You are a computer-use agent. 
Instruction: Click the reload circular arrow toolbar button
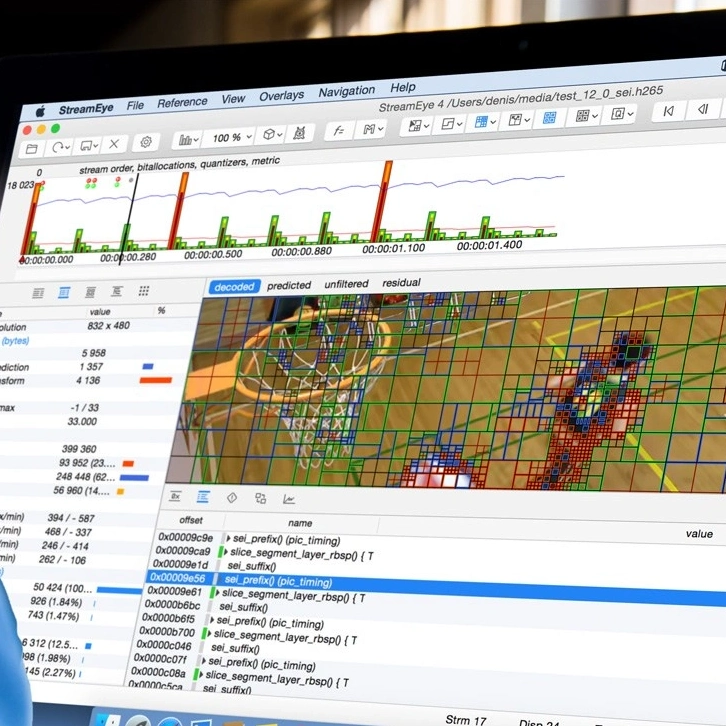pyautogui.click(x=61, y=147)
